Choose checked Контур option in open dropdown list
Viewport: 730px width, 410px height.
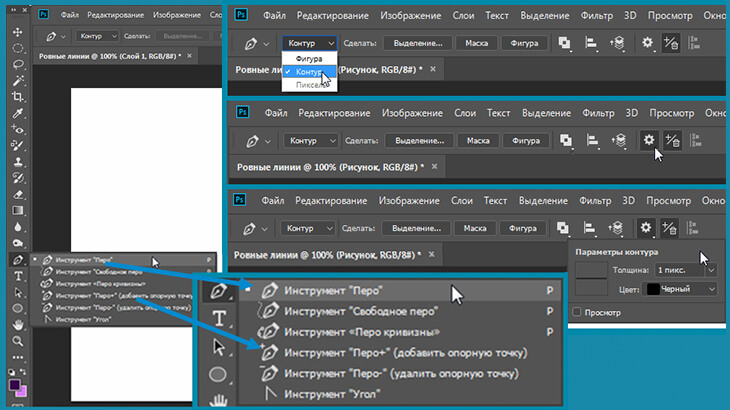click(x=309, y=72)
